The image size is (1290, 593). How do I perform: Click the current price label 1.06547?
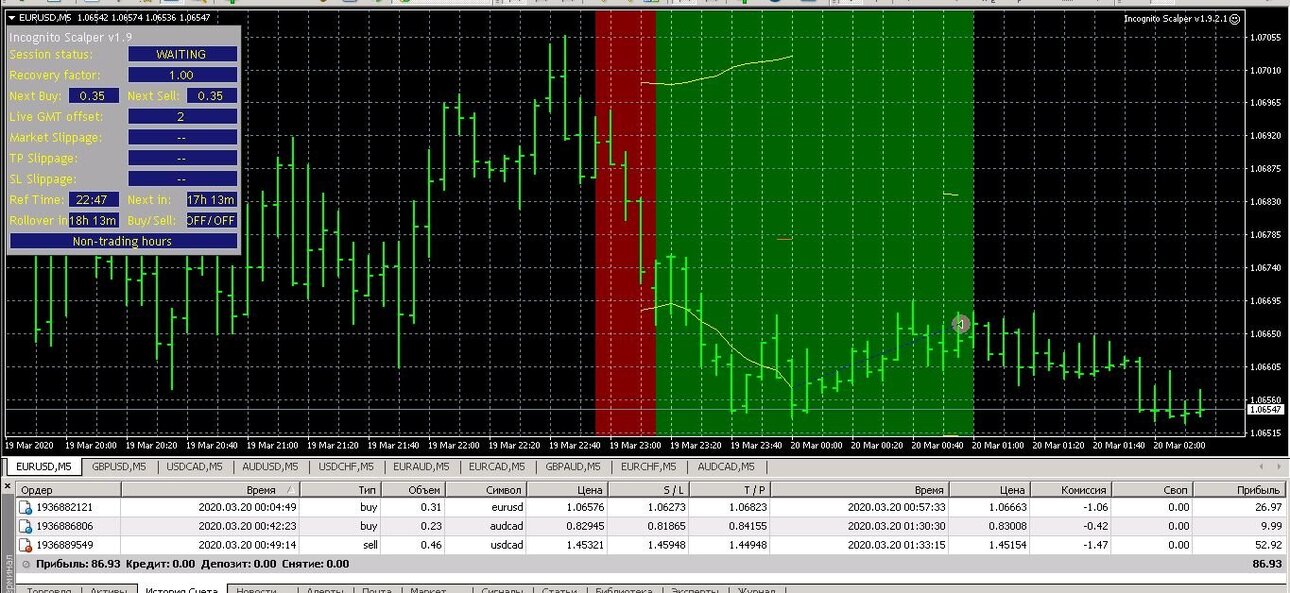coord(1265,410)
